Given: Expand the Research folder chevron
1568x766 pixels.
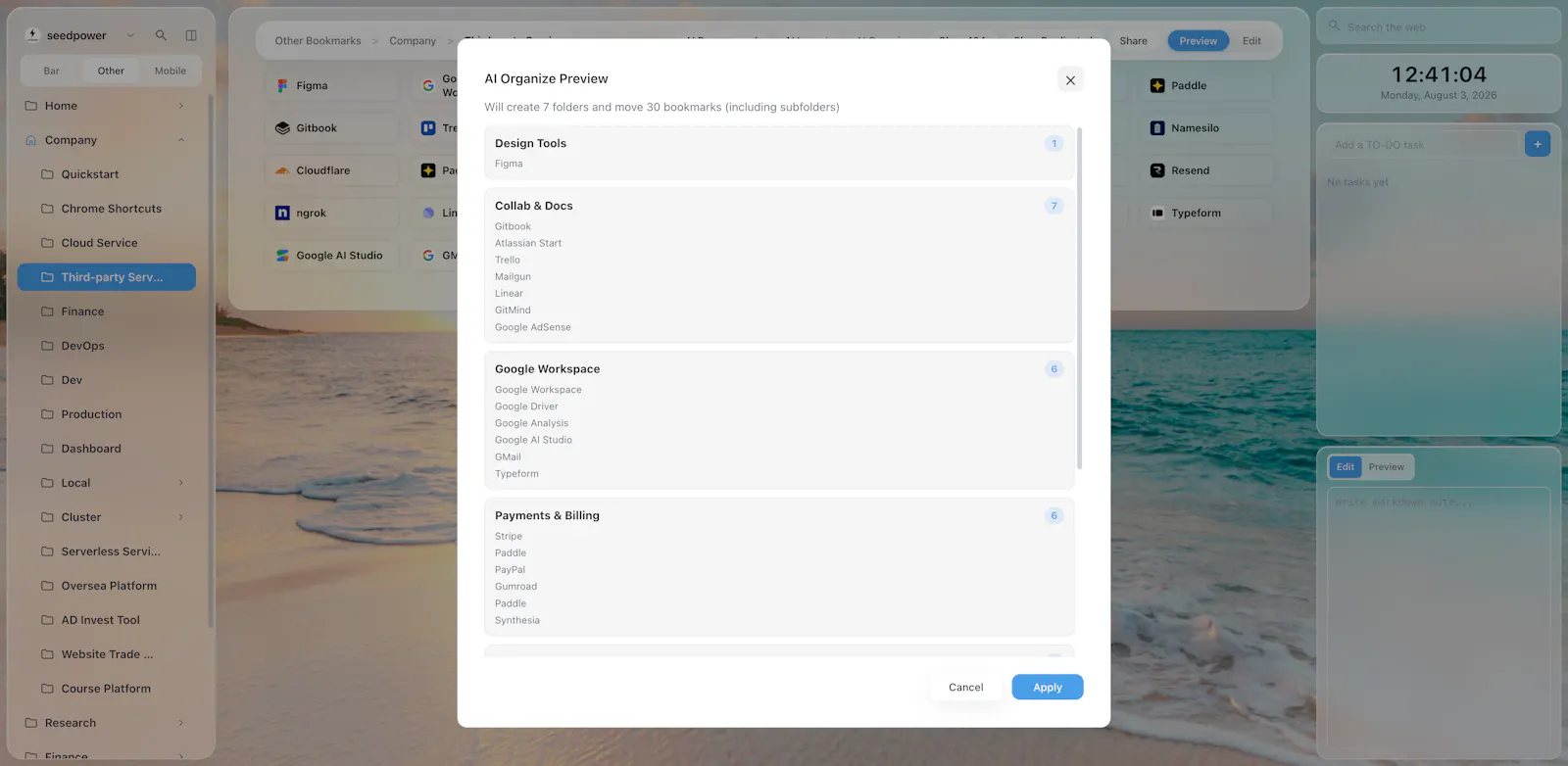Looking at the screenshot, I should 181,723.
